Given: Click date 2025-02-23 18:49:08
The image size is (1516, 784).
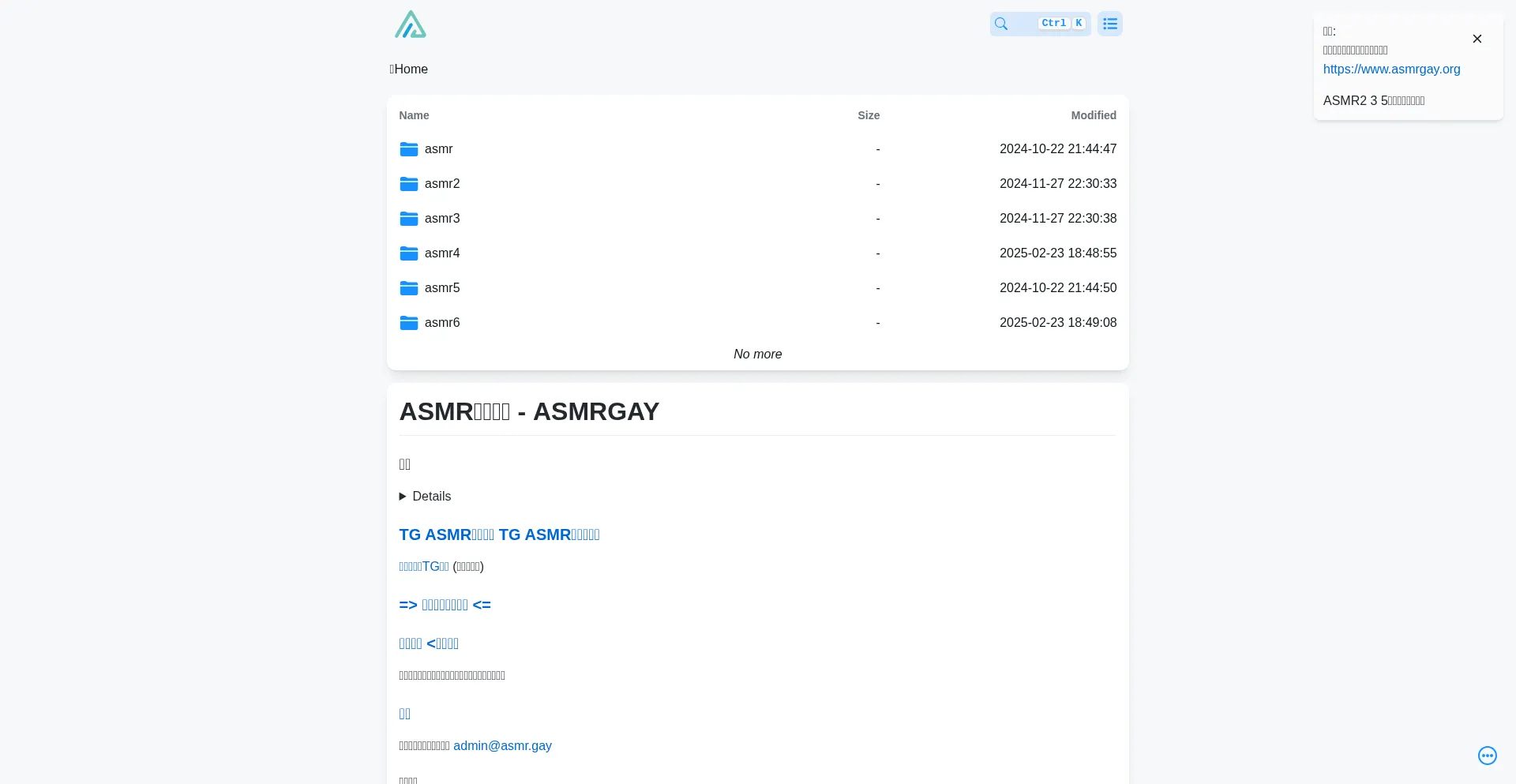Looking at the screenshot, I should point(1058,323).
